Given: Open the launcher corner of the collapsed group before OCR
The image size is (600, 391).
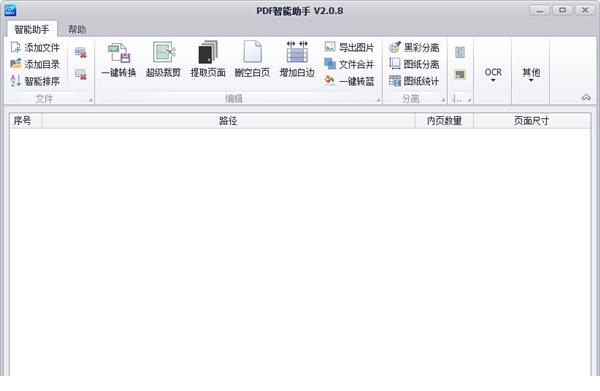Looking at the screenshot, I should (x=469, y=100).
